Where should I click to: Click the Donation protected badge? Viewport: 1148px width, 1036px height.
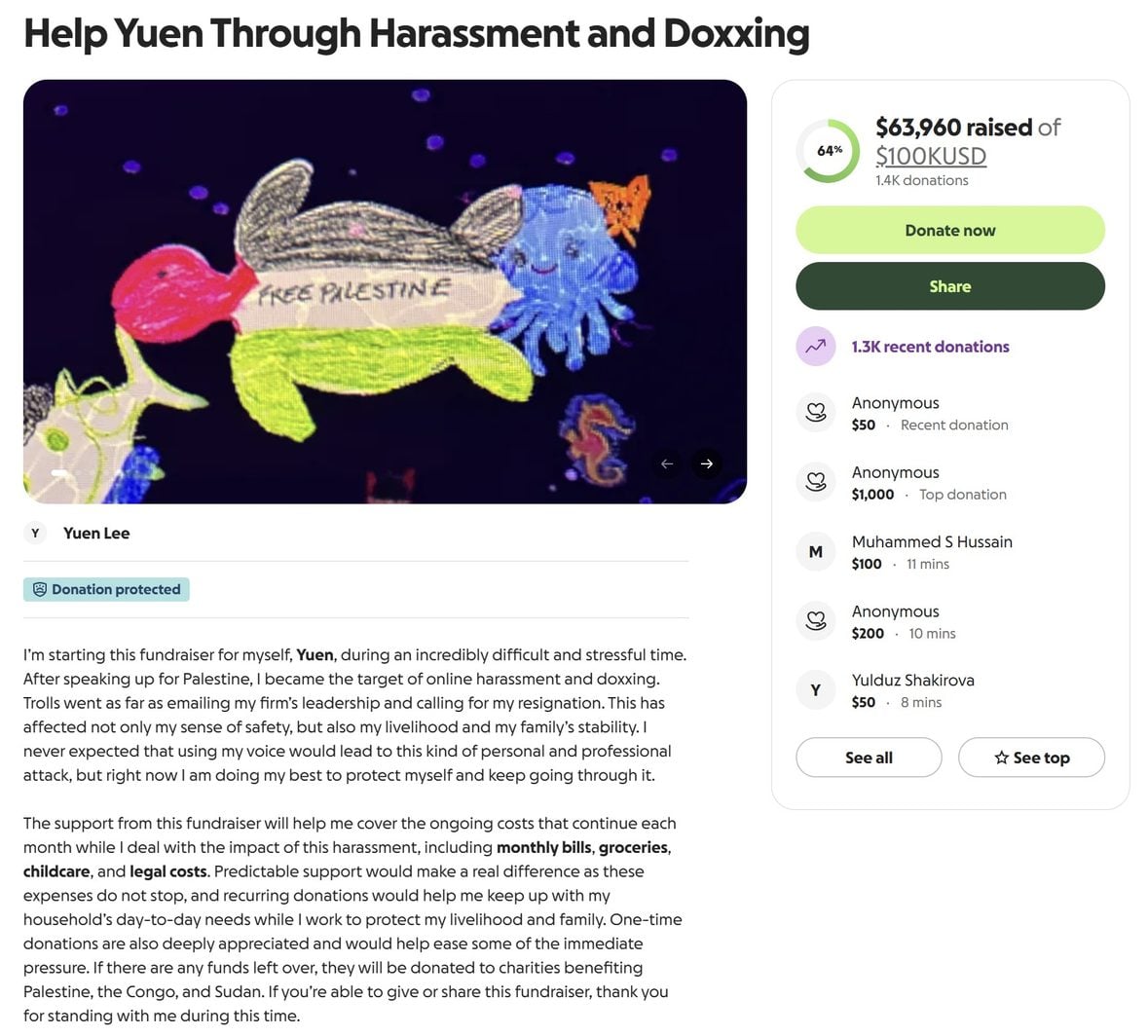point(106,589)
